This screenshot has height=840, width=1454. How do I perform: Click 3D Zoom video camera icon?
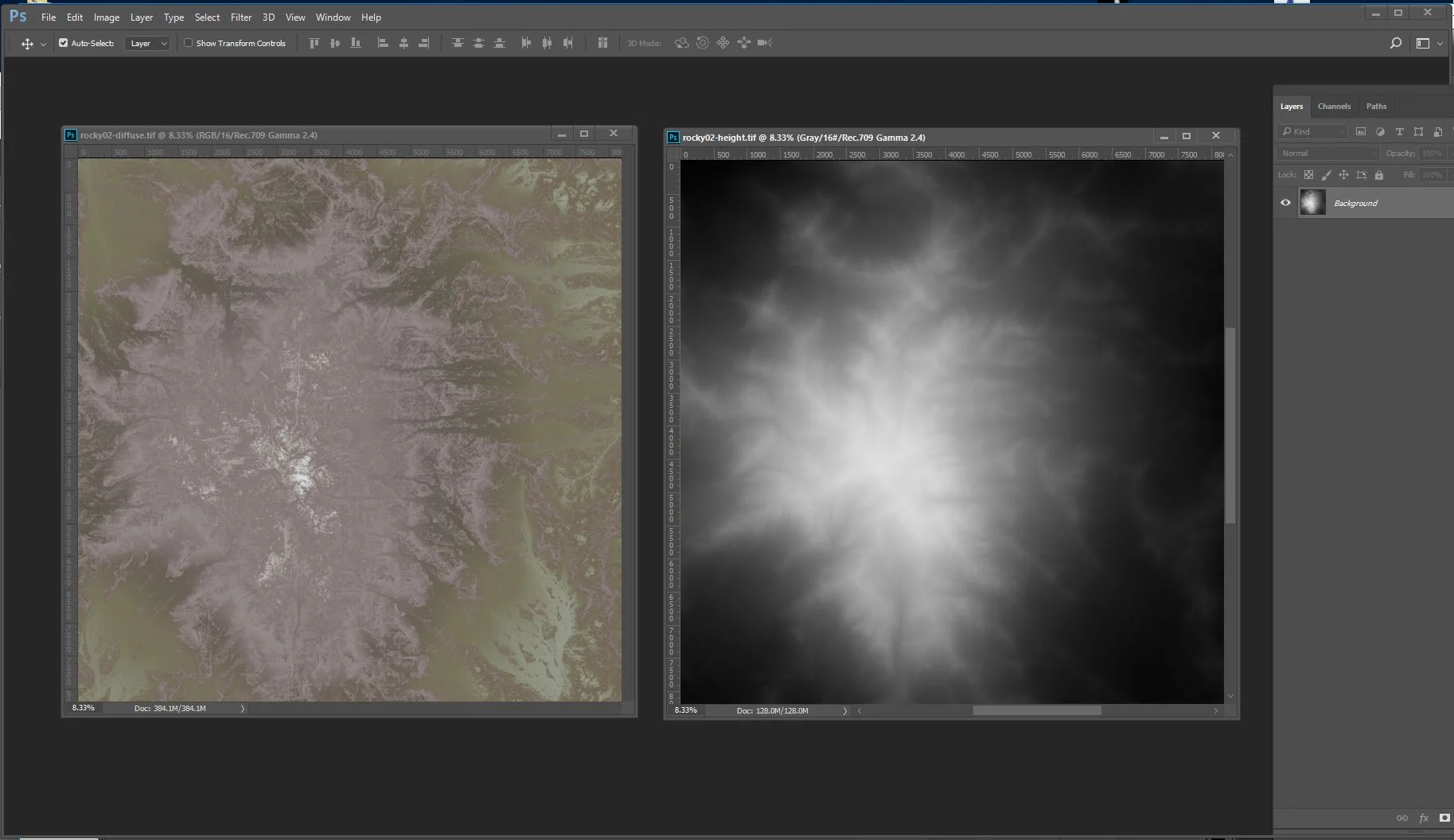(765, 43)
